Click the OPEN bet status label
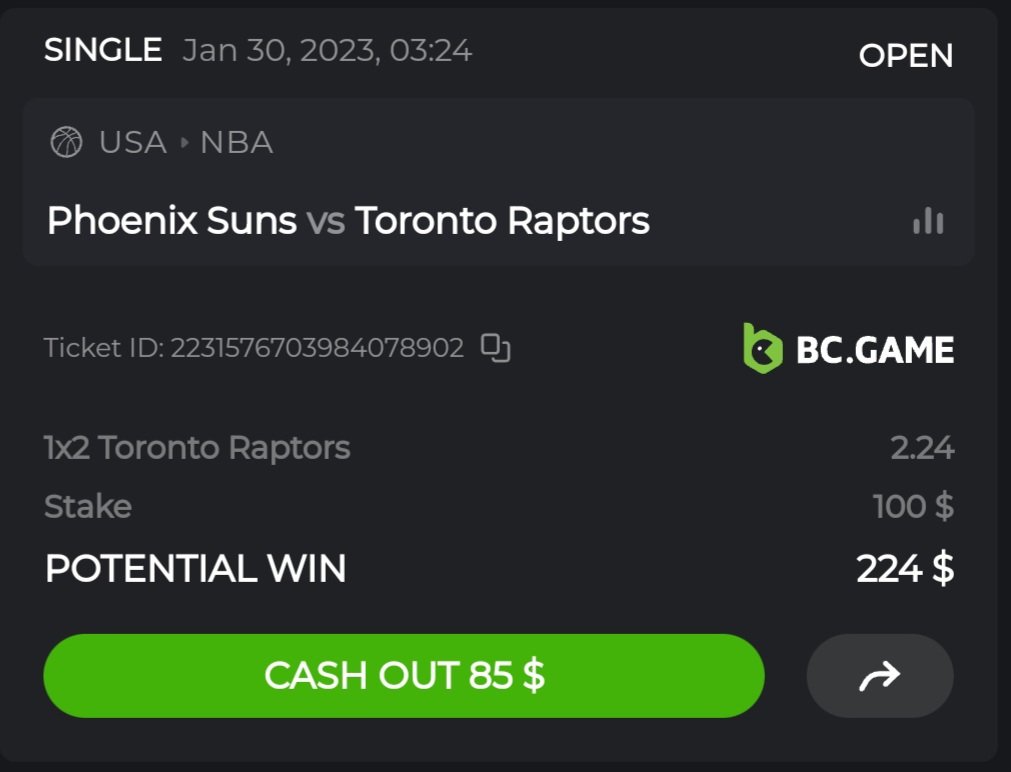Image resolution: width=1011 pixels, height=772 pixels. 905,56
